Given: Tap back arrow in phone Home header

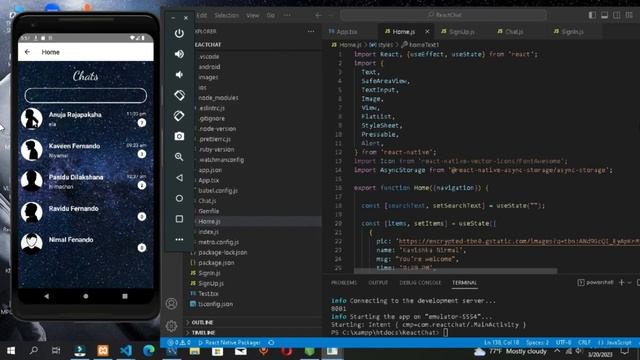Looking at the screenshot, I should (x=27, y=52).
